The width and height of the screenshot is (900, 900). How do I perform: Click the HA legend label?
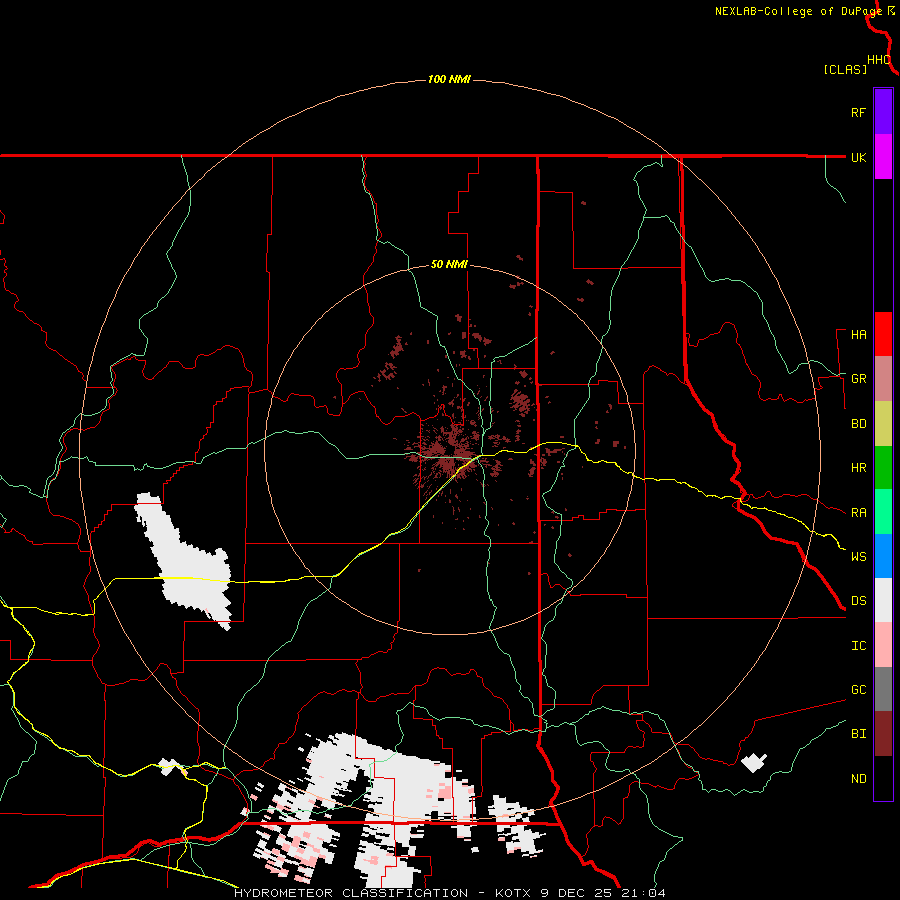[858, 334]
